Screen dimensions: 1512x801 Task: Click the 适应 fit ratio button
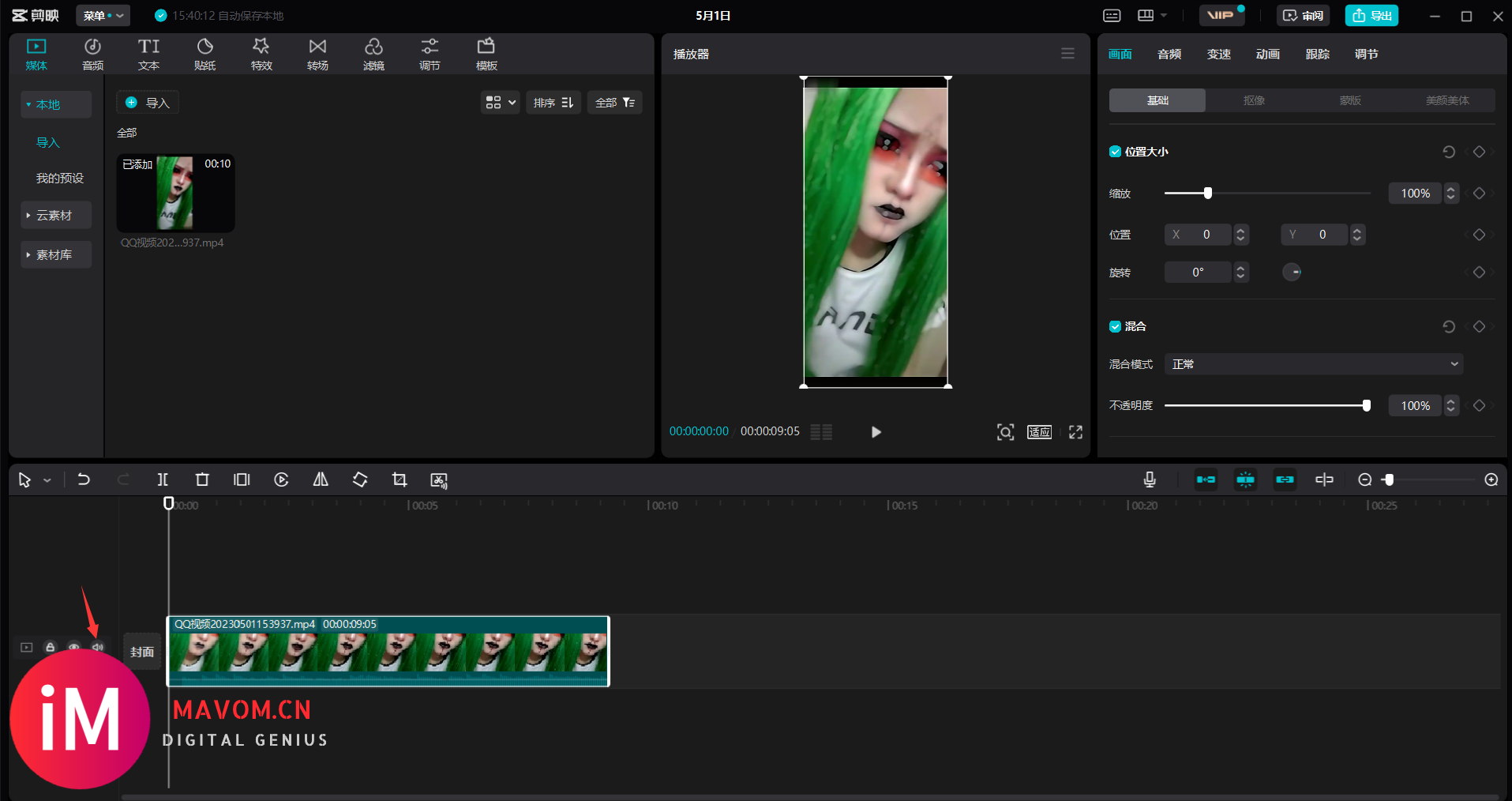coord(1039,432)
